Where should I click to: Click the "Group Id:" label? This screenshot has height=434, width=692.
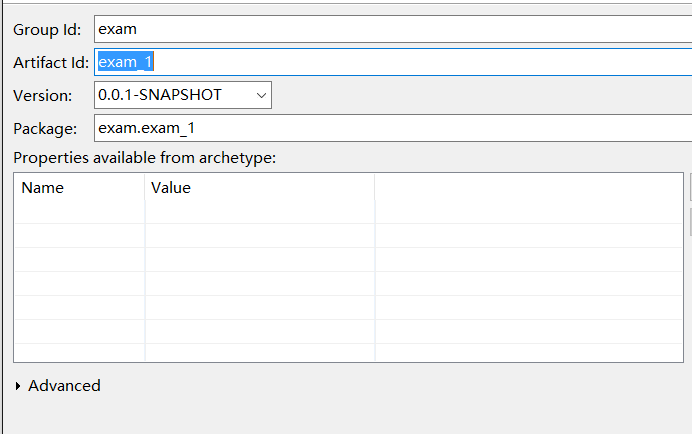(x=47, y=30)
